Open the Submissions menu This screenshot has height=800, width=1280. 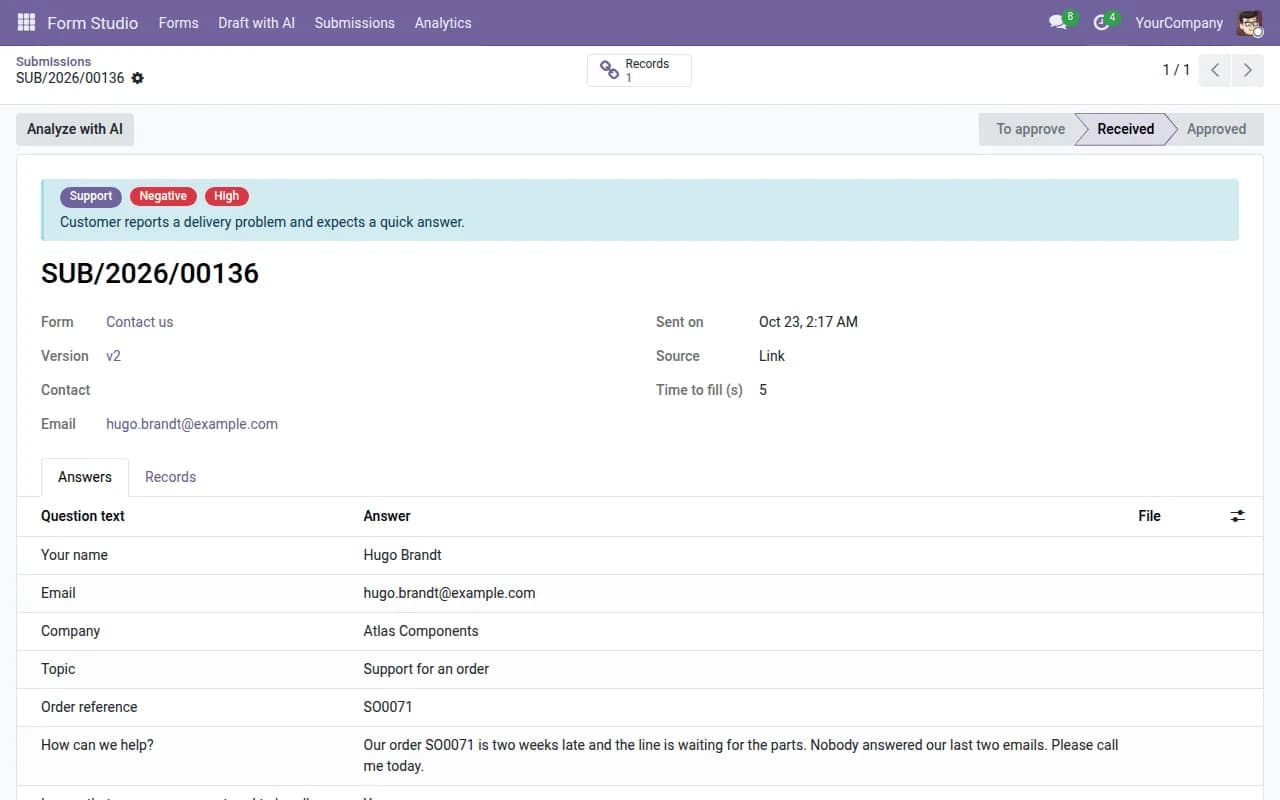(354, 22)
